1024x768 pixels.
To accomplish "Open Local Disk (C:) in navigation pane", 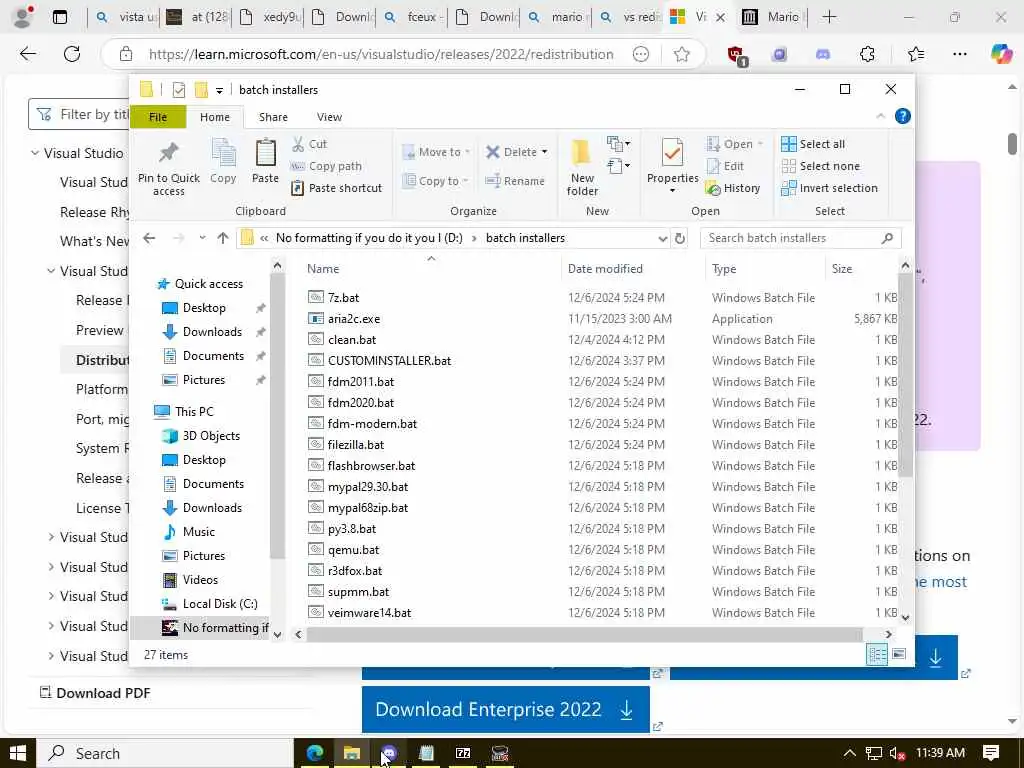I will pos(219,603).
